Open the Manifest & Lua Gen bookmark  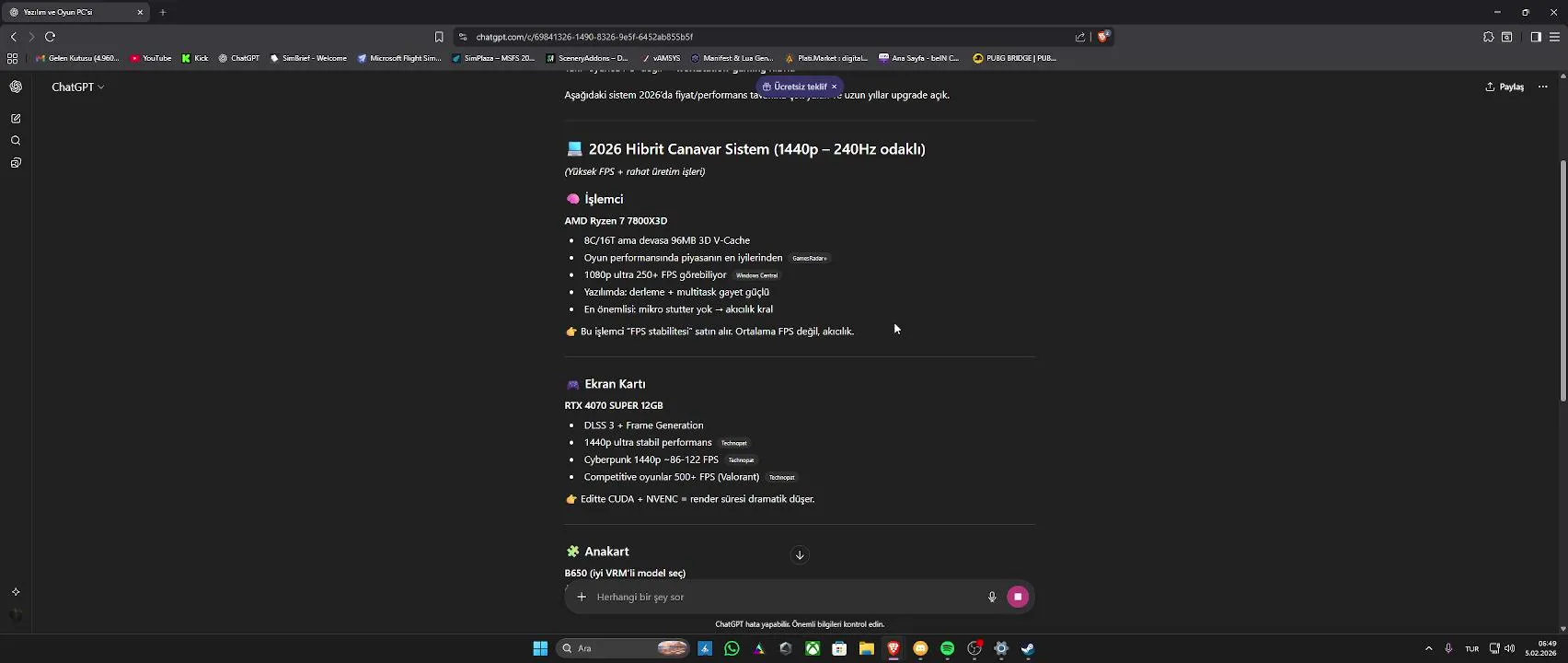point(732,58)
